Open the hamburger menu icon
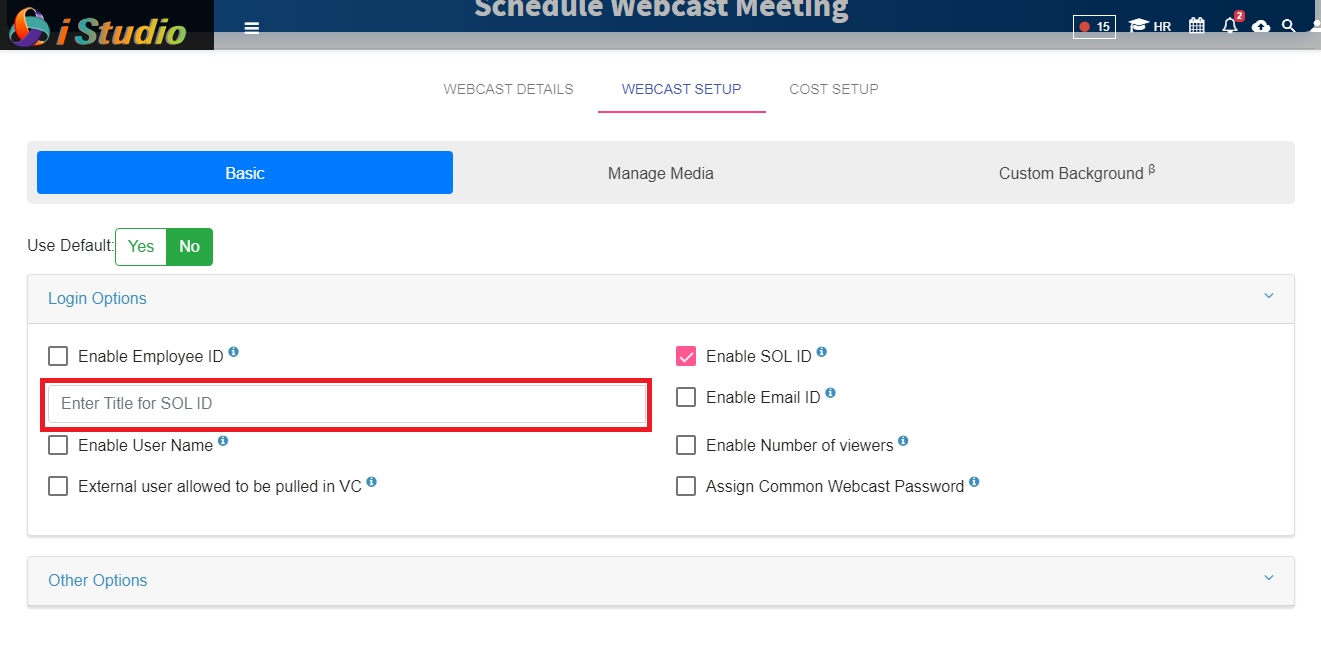This screenshot has height=647, width=1321. [252, 28]
